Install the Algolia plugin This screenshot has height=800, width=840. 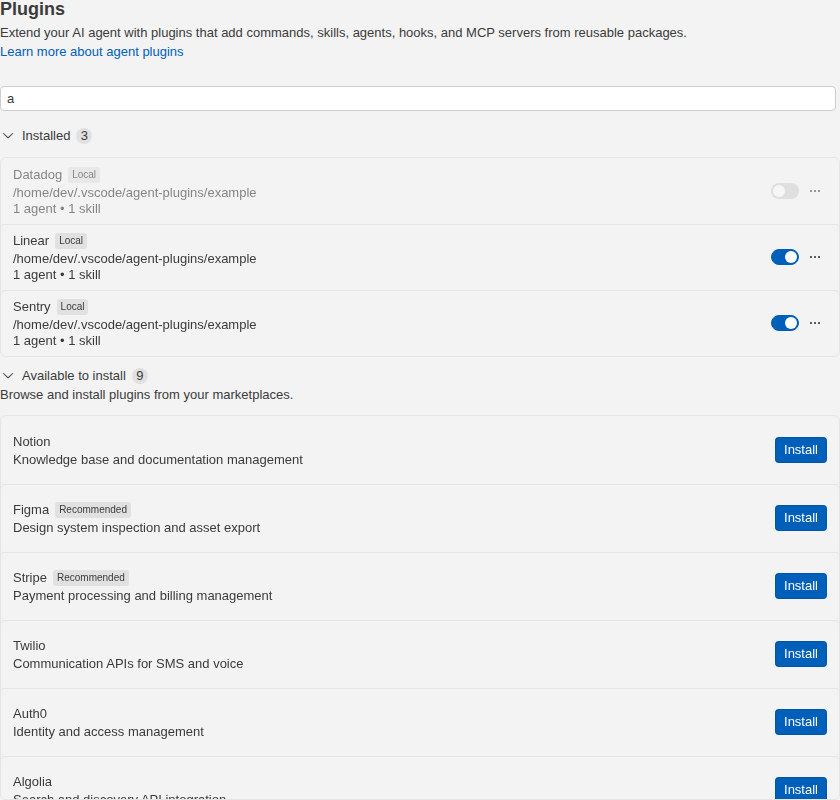point(800,789)
